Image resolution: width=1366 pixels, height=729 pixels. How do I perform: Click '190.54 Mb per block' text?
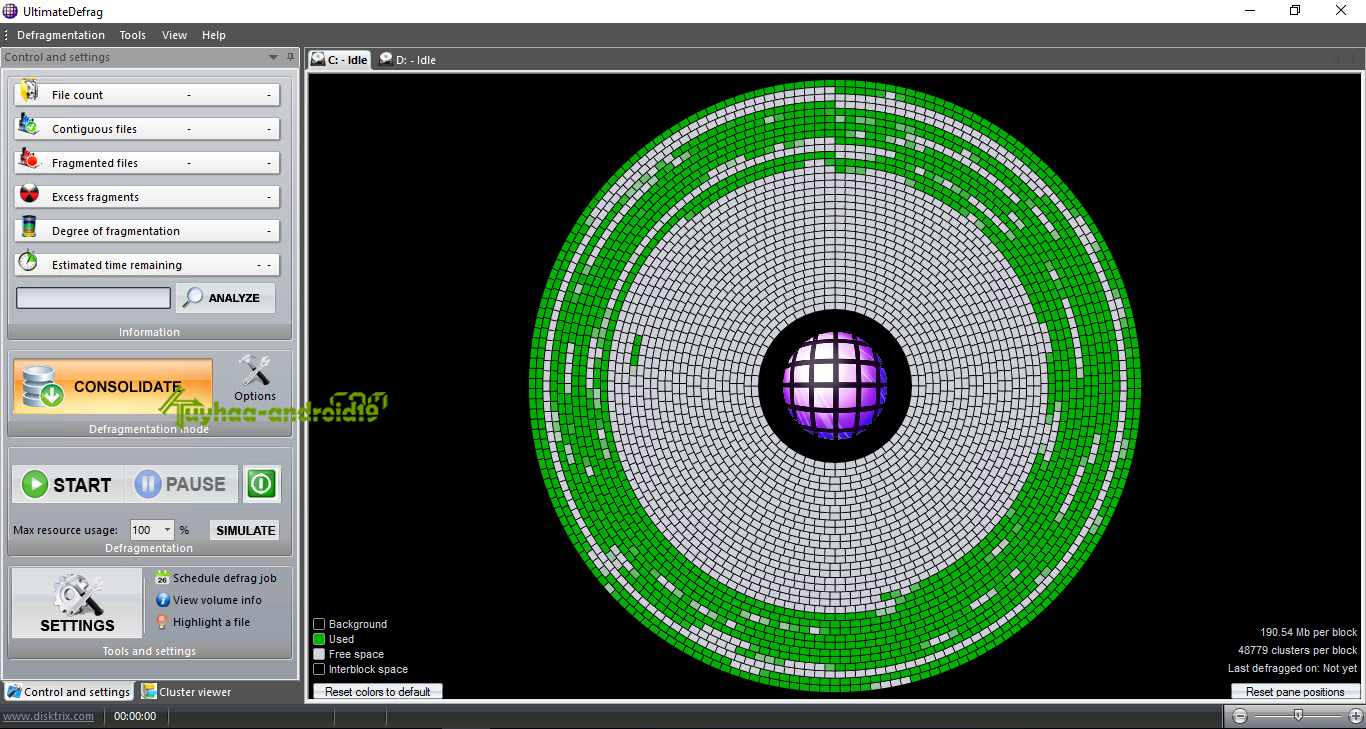[1308, 632]
